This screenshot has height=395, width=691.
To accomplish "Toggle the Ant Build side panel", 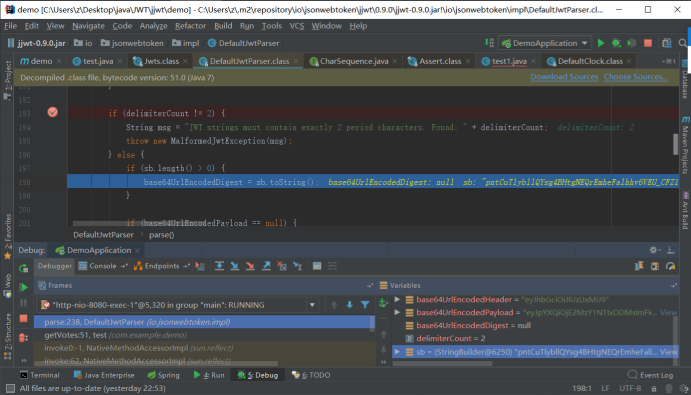I will pos(685,210).
